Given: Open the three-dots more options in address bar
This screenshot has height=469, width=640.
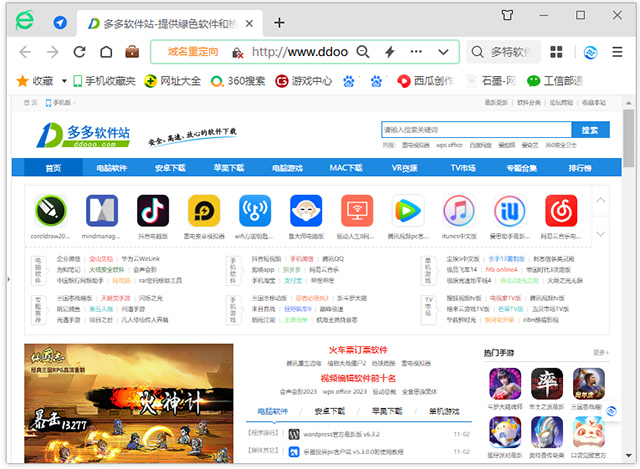Looking at the screenshot, I should [x=416, y=52].
